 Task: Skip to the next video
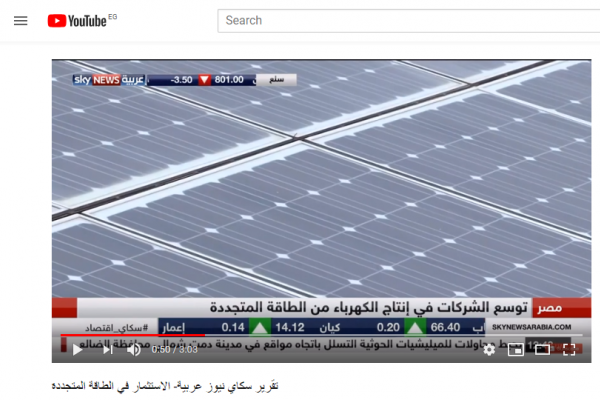pos(108,349)
